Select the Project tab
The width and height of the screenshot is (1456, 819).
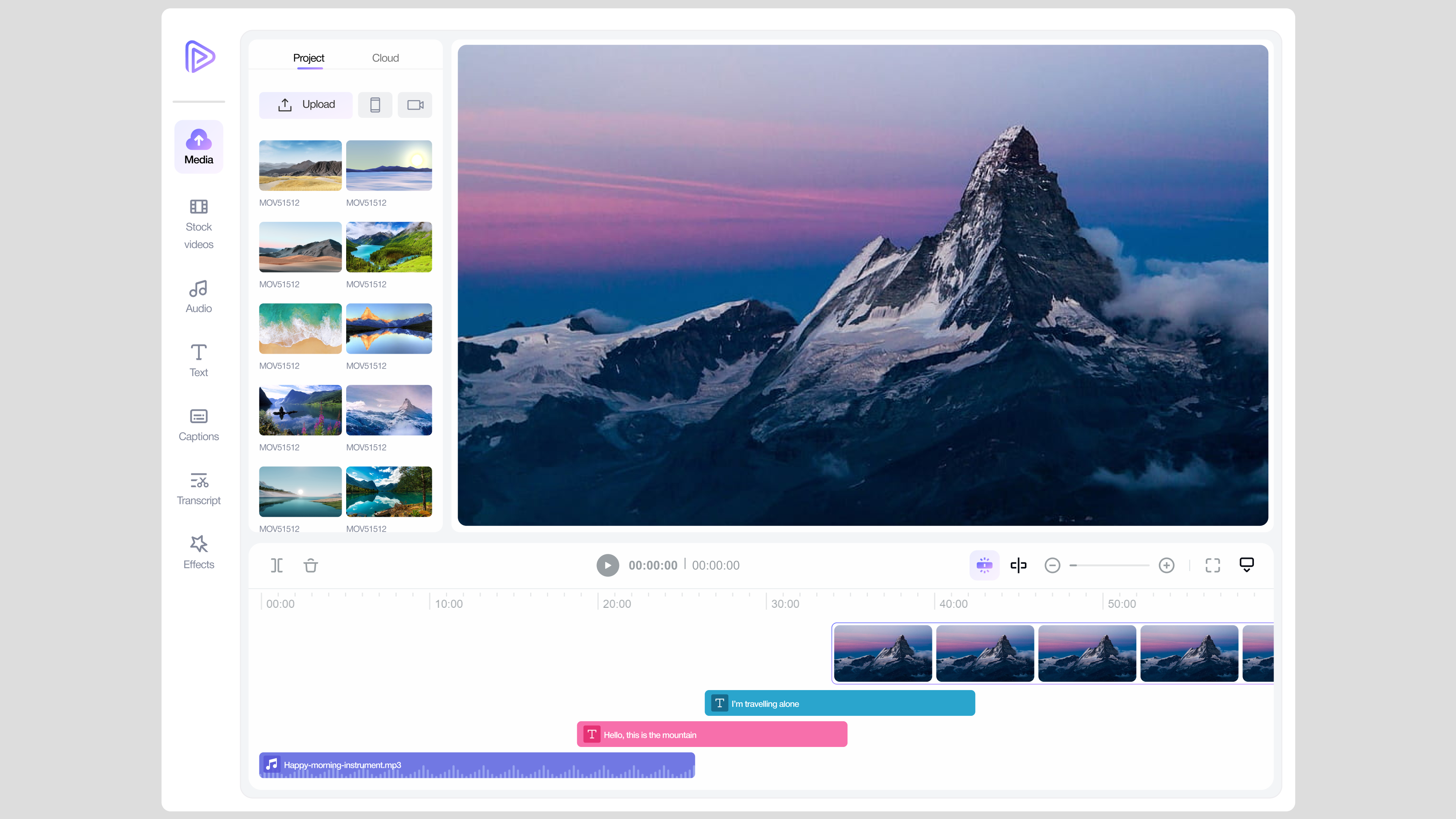point(309,58)
